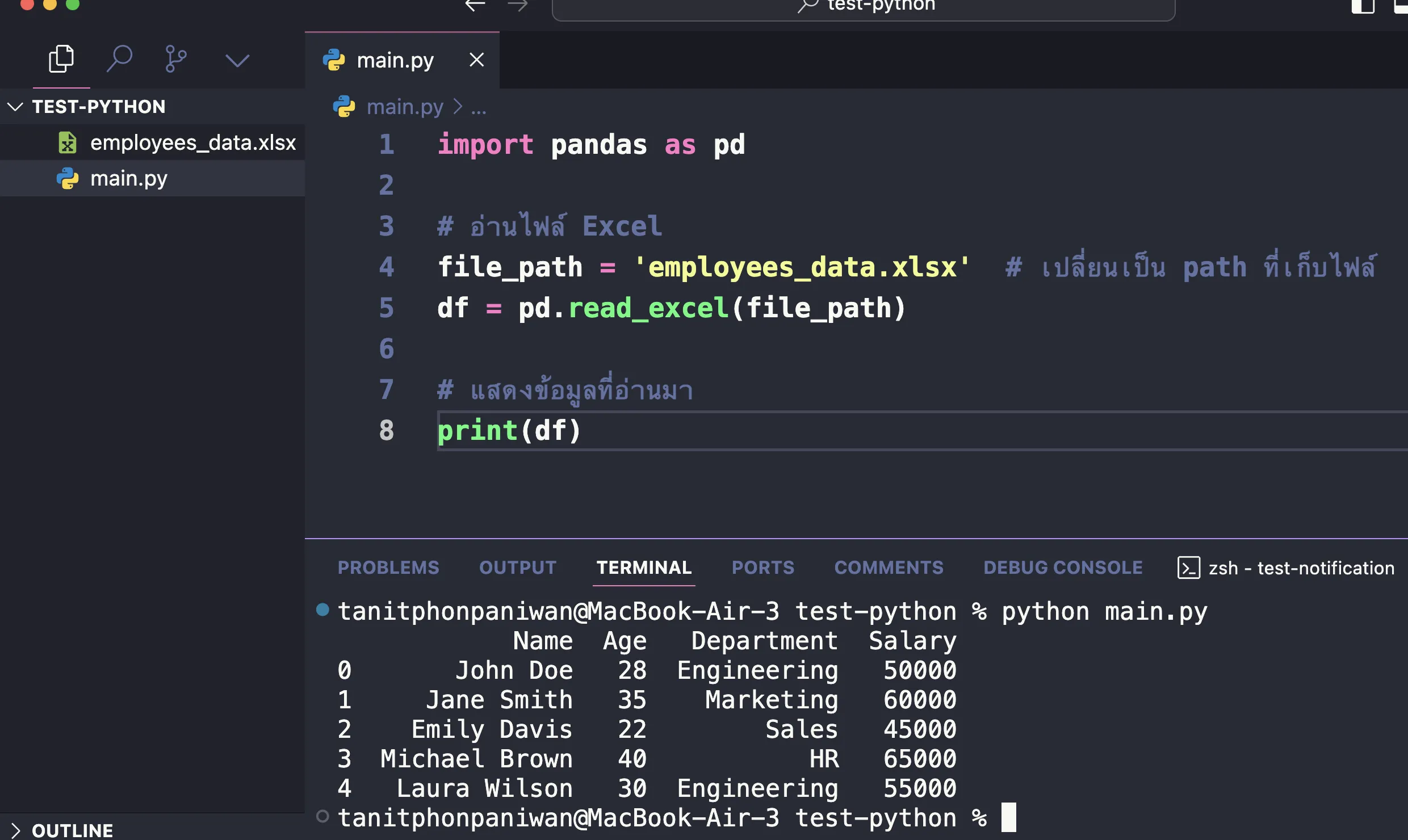Click the terminal cursor at last prompt
This screenshot has width=1408, height=840.
[1009, 817]
